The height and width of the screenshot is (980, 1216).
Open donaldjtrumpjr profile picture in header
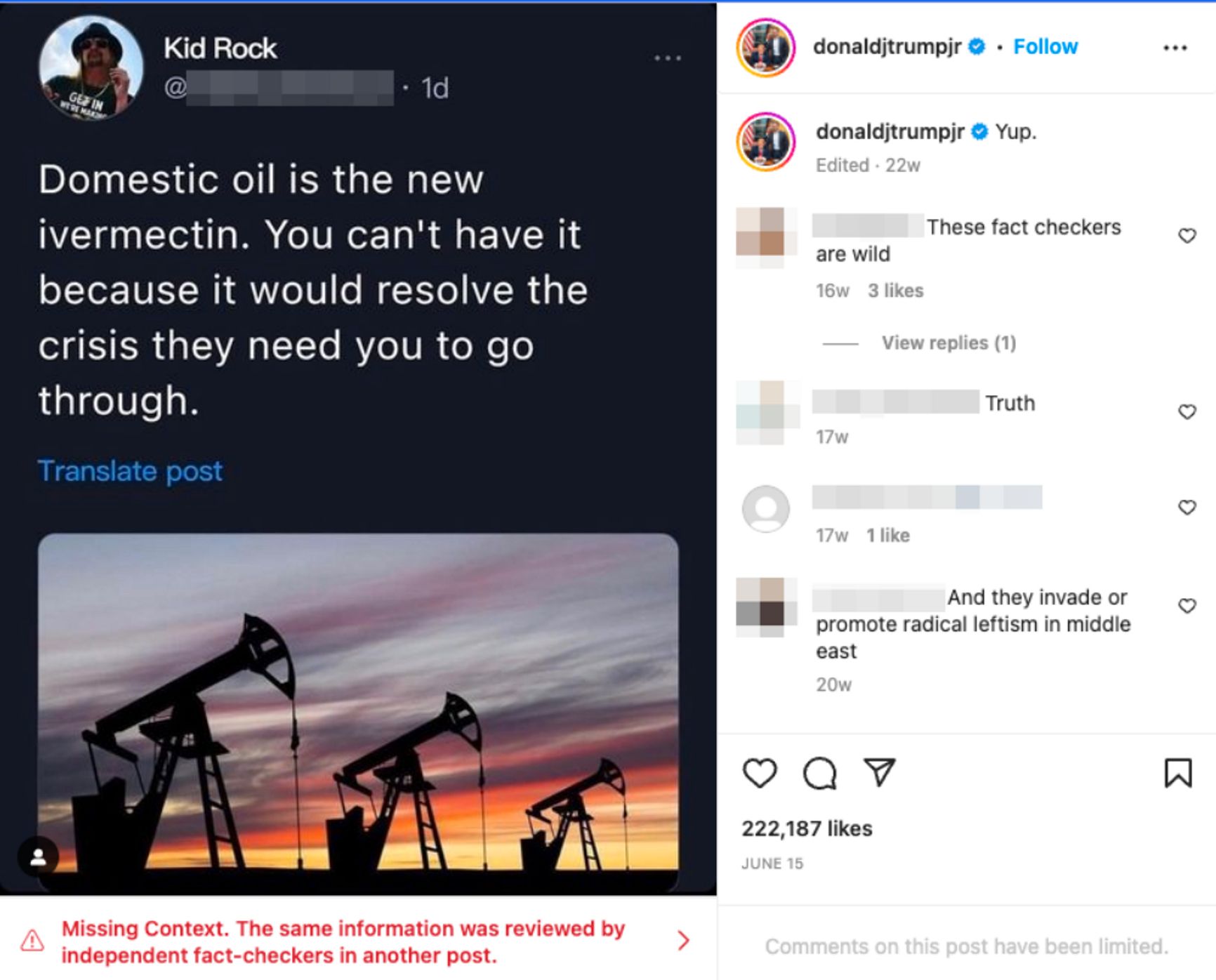click(766, 48)
